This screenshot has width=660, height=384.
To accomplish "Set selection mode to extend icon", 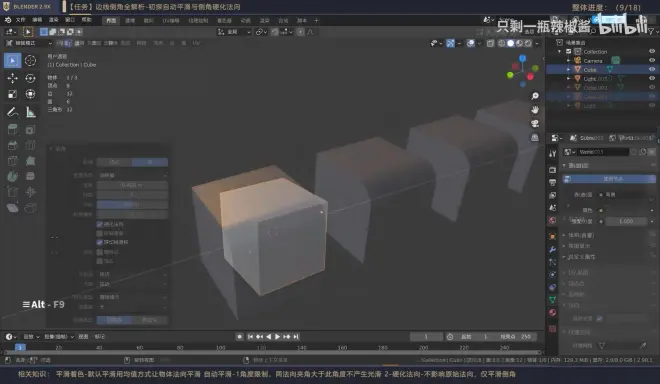I will [53, 32].
